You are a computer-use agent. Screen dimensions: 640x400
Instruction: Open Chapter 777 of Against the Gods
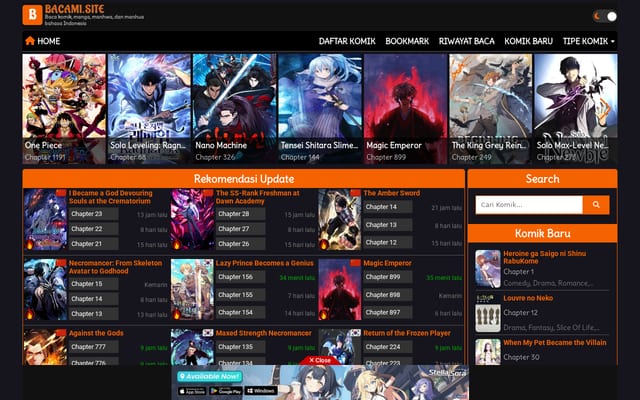click(93, 347)
